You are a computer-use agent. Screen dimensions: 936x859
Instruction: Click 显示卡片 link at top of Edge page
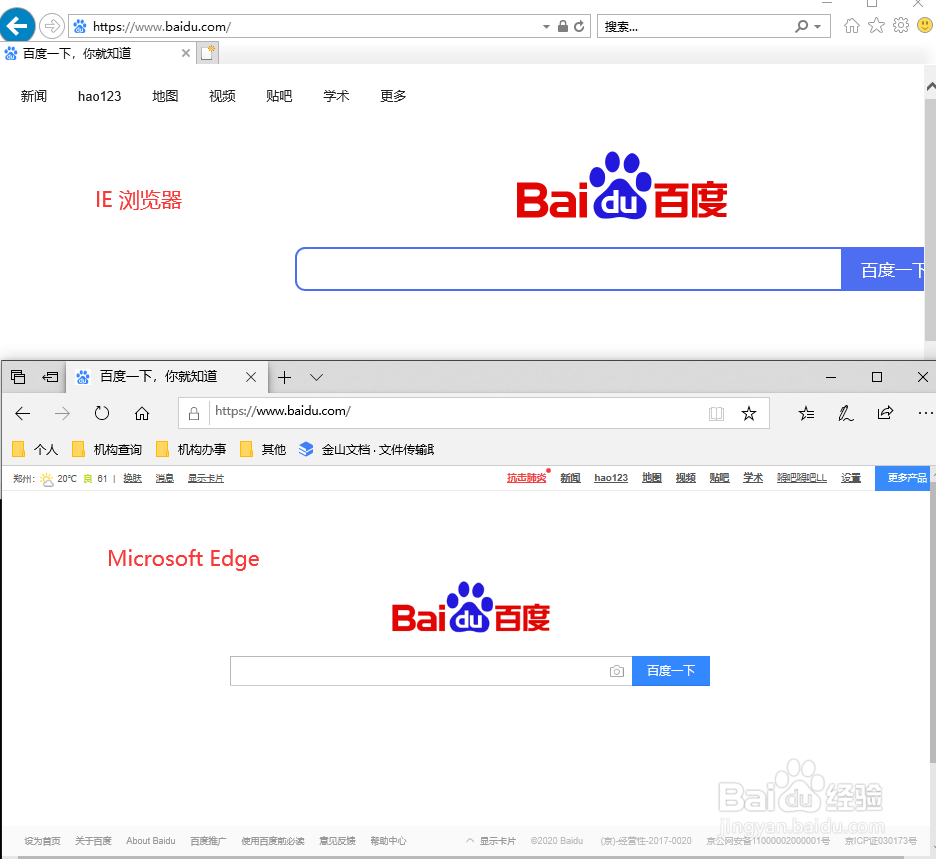pyautogui.click(x=206, y=478)
